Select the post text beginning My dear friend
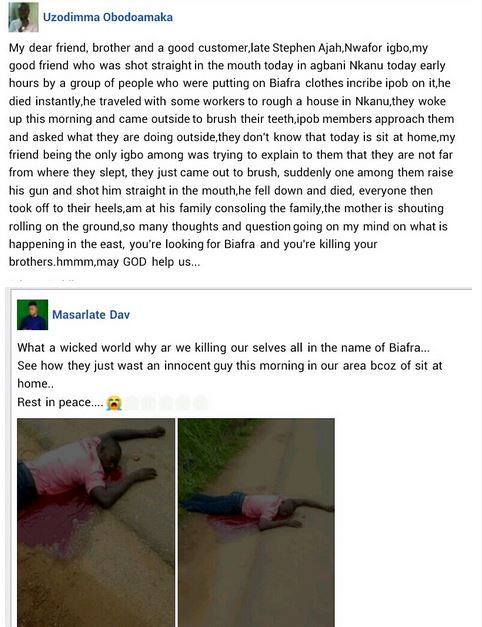This screenshot has width=482, height=627. [x=232, y=154]
